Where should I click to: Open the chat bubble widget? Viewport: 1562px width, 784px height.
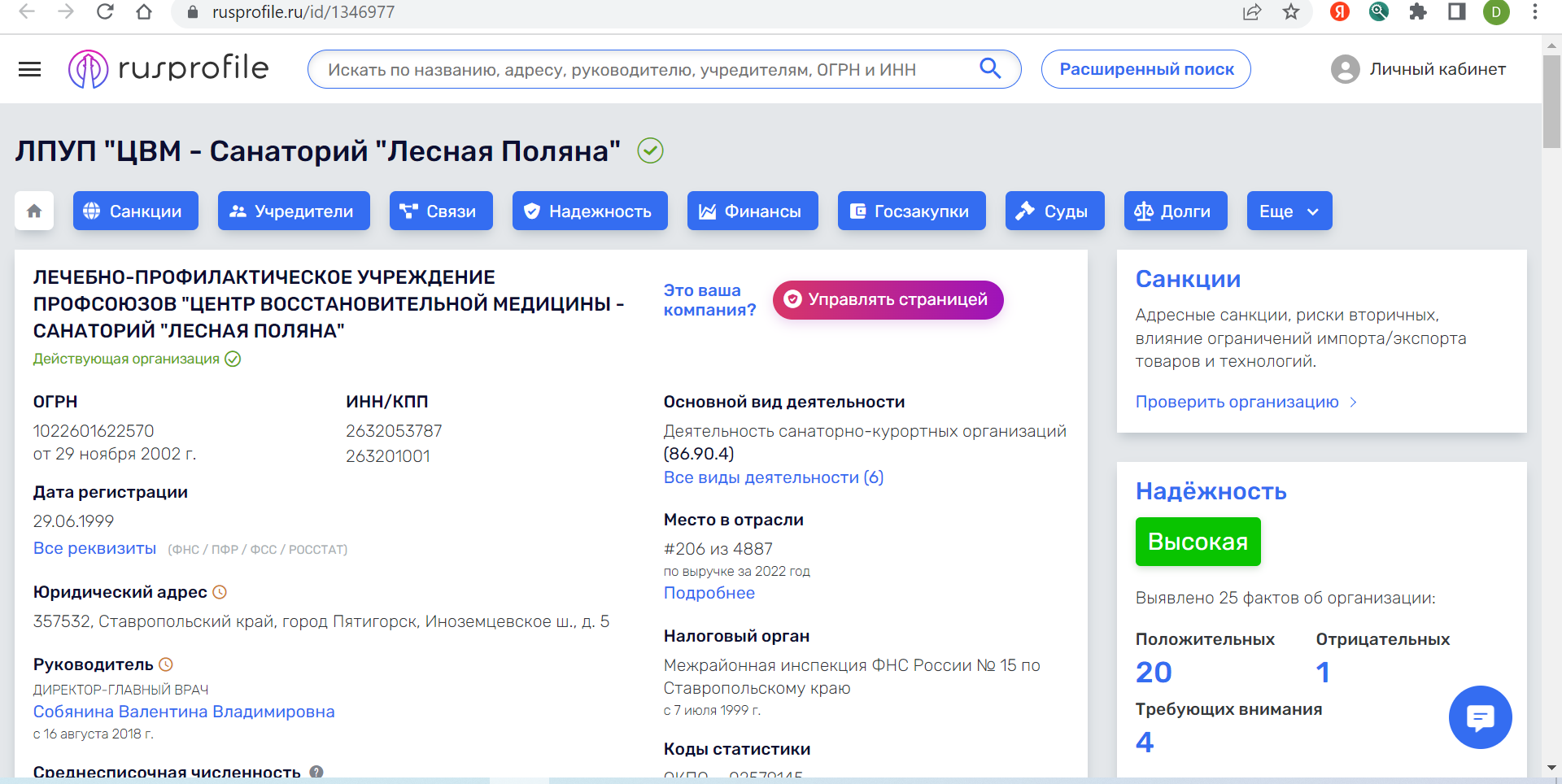coord(1481,717)
